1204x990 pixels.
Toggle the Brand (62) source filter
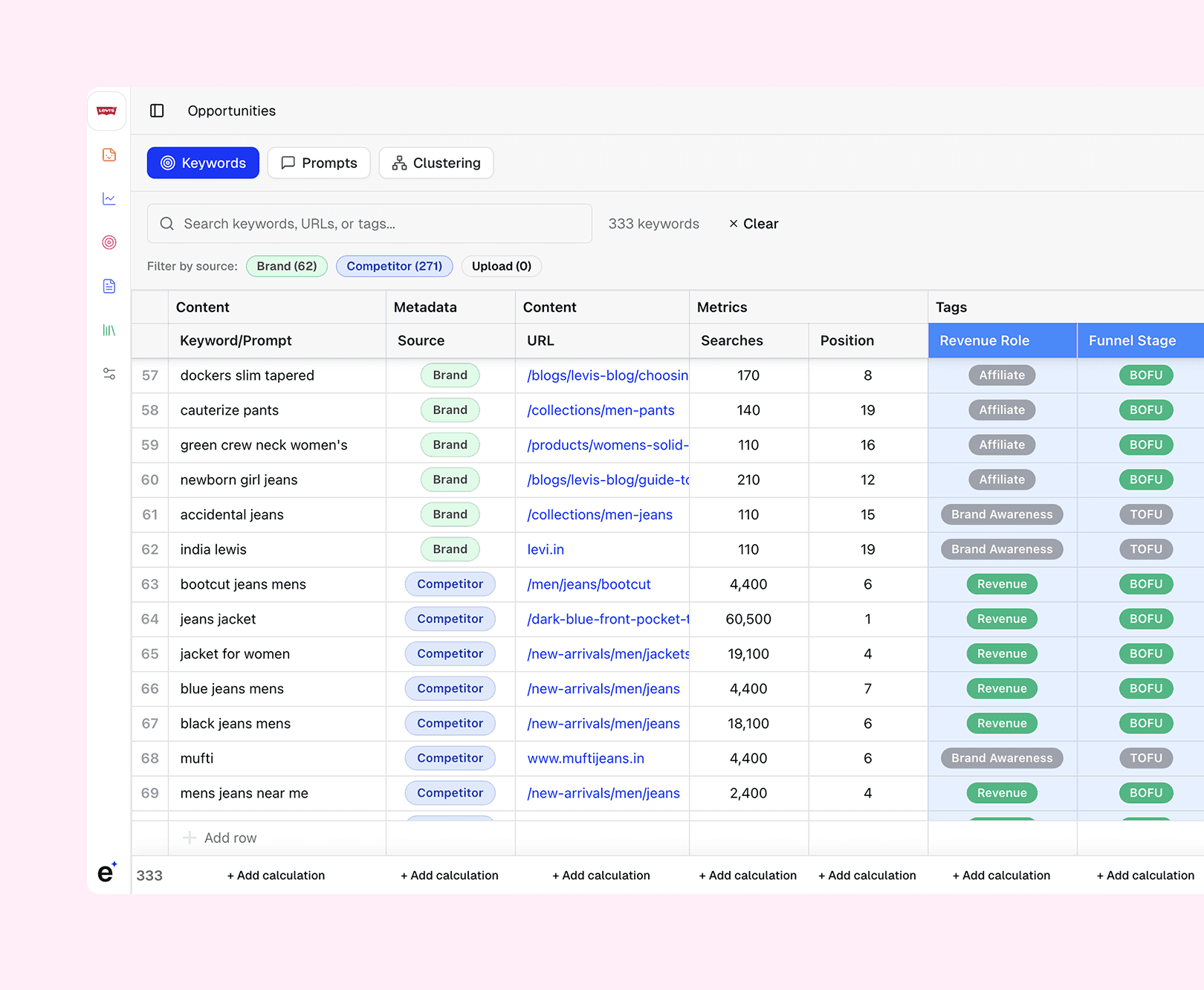287,266
